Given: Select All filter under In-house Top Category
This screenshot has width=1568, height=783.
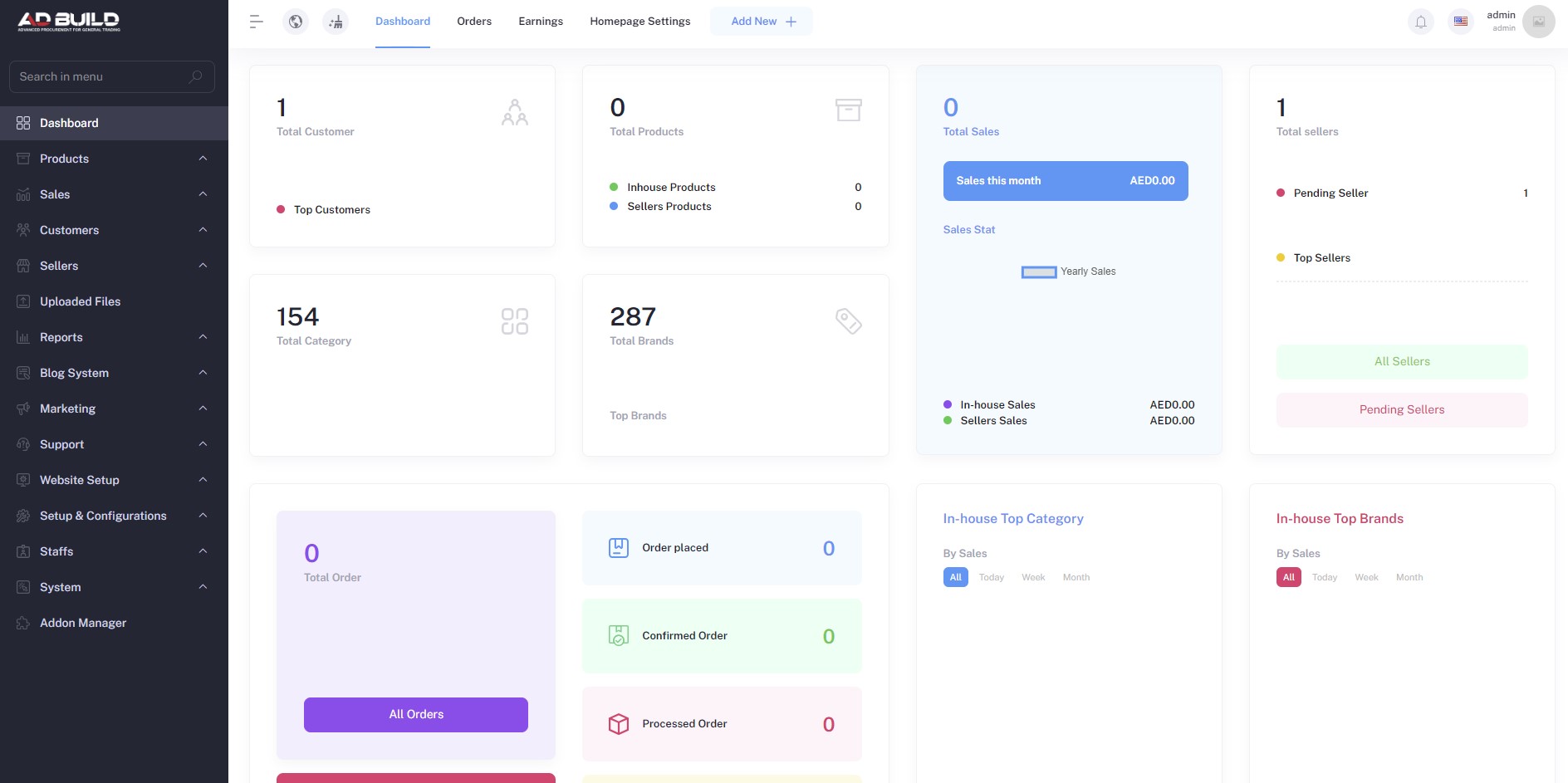Looking at the screenshot, I should tap(956, 577).
